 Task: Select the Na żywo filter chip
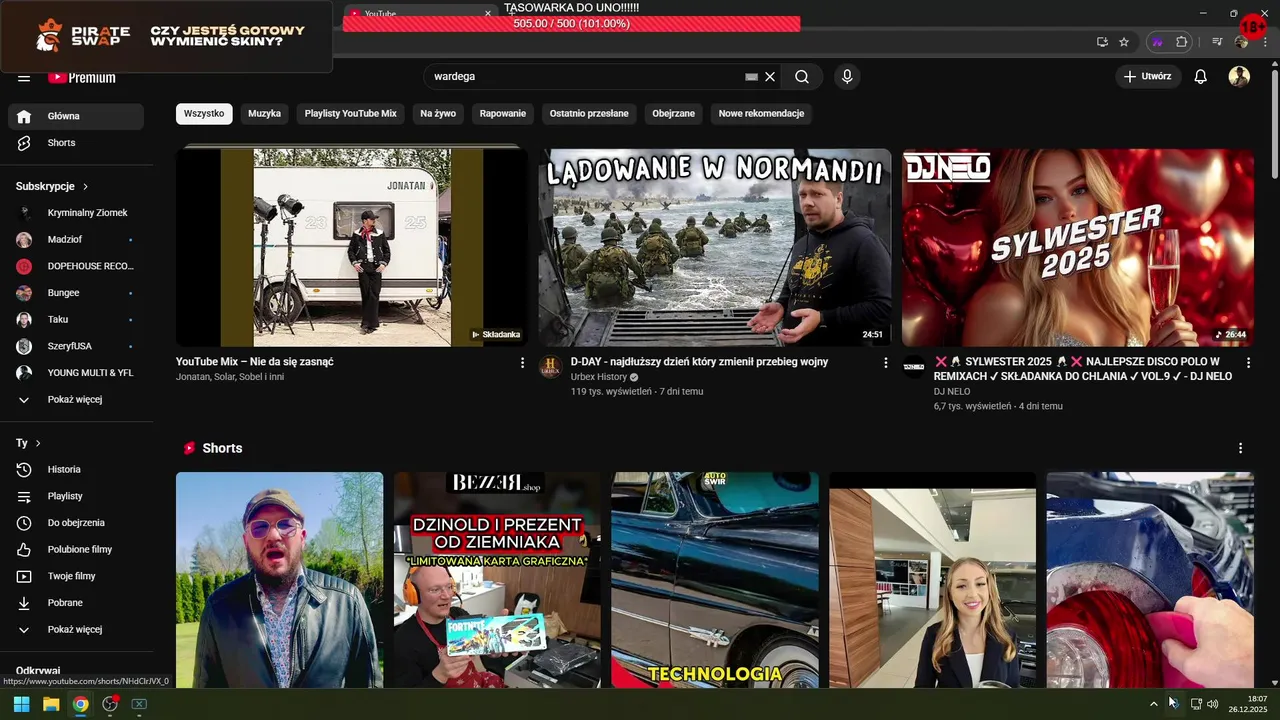coord(438,114)
